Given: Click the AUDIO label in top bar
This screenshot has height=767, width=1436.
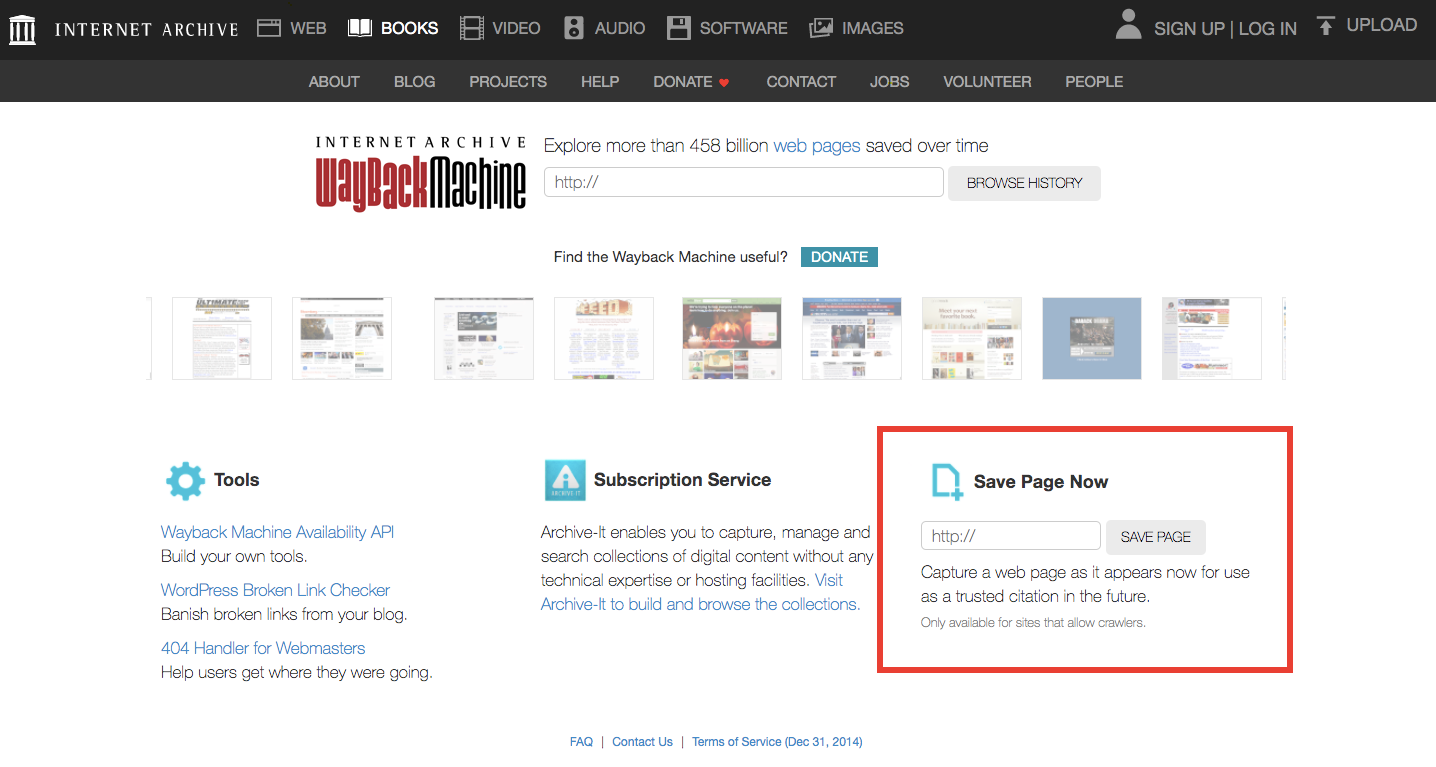Looking at the screenshot, I should coord(620,28).
